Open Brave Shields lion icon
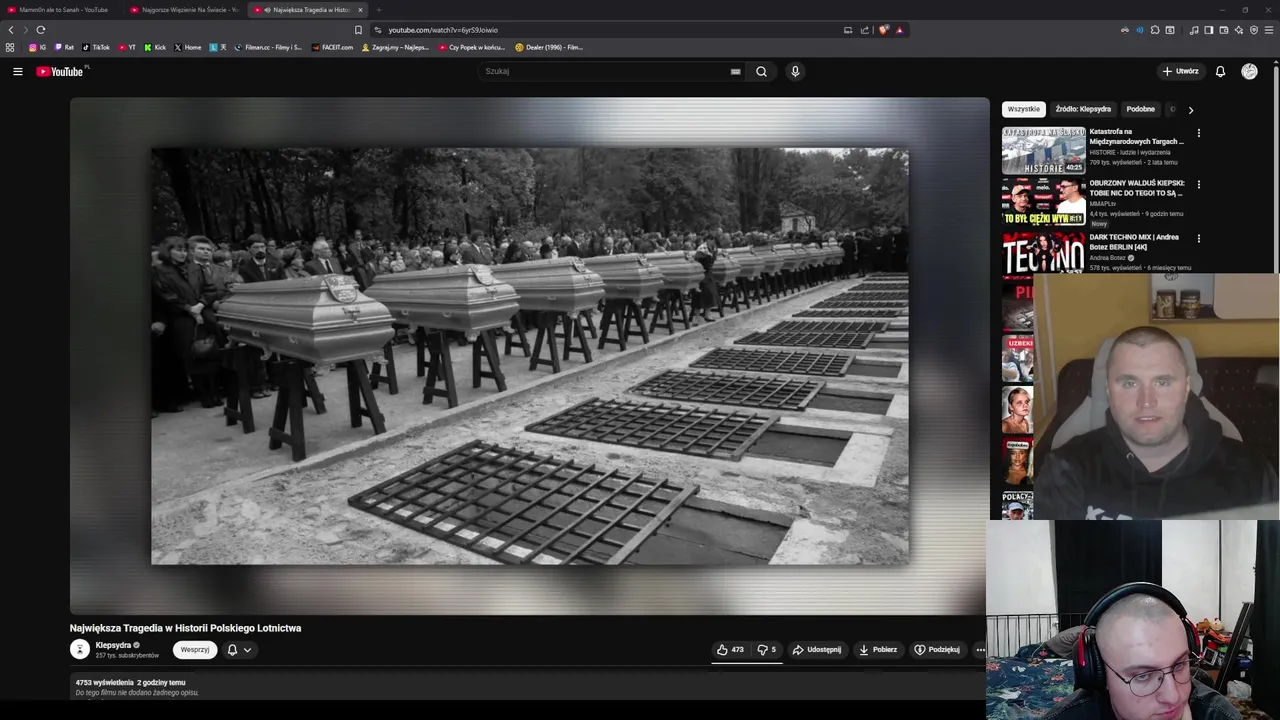 click(883, 30)
